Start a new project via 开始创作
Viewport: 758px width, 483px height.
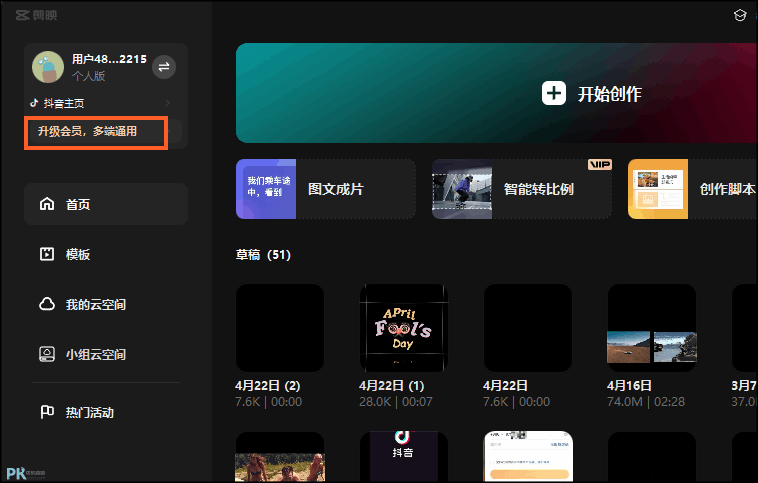pos(496,93)
